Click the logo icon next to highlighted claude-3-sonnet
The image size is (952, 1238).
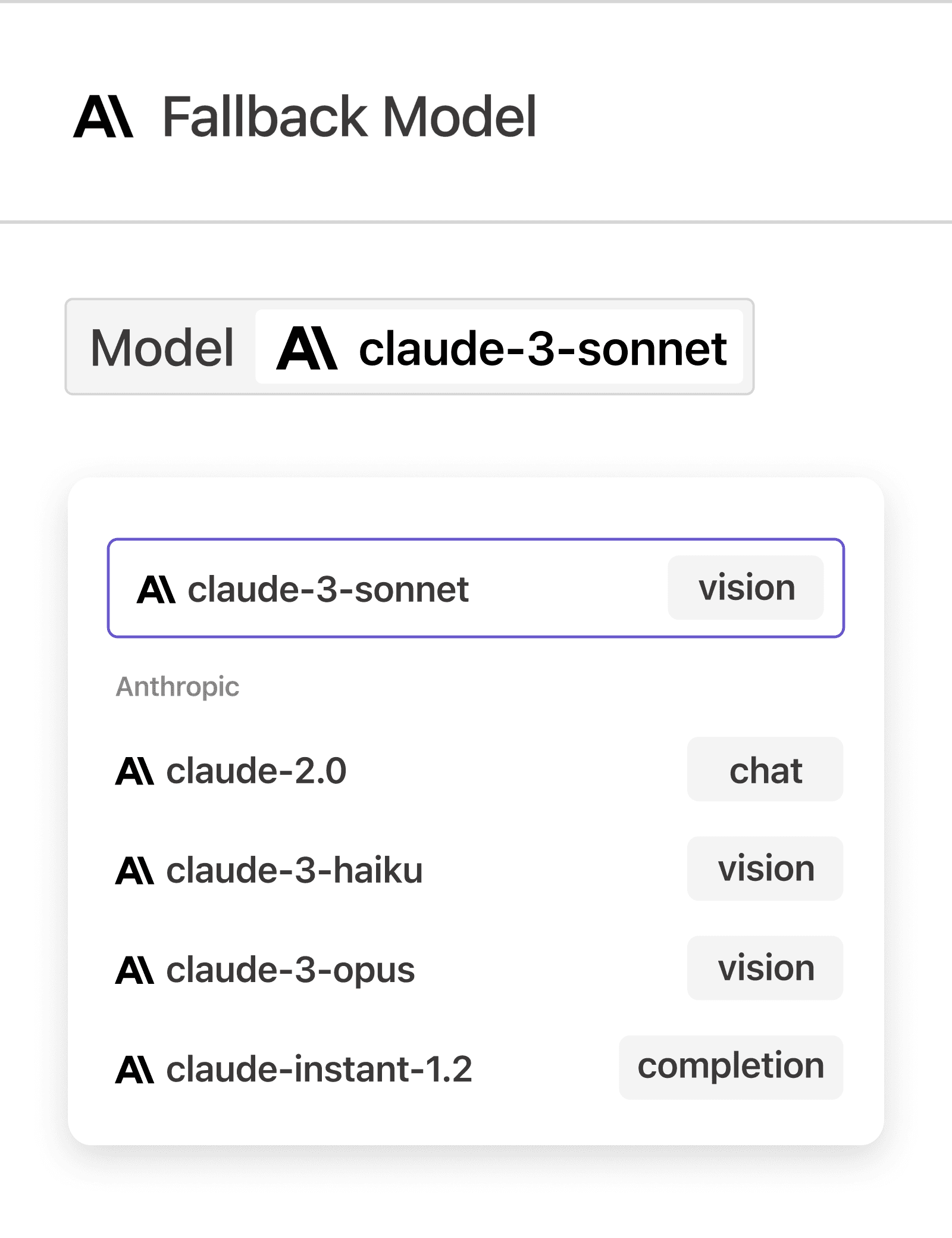point(156,590)
